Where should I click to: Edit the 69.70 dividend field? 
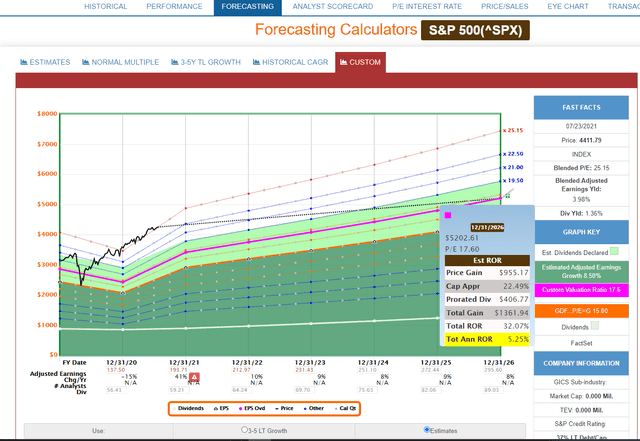tap(304, 390)
